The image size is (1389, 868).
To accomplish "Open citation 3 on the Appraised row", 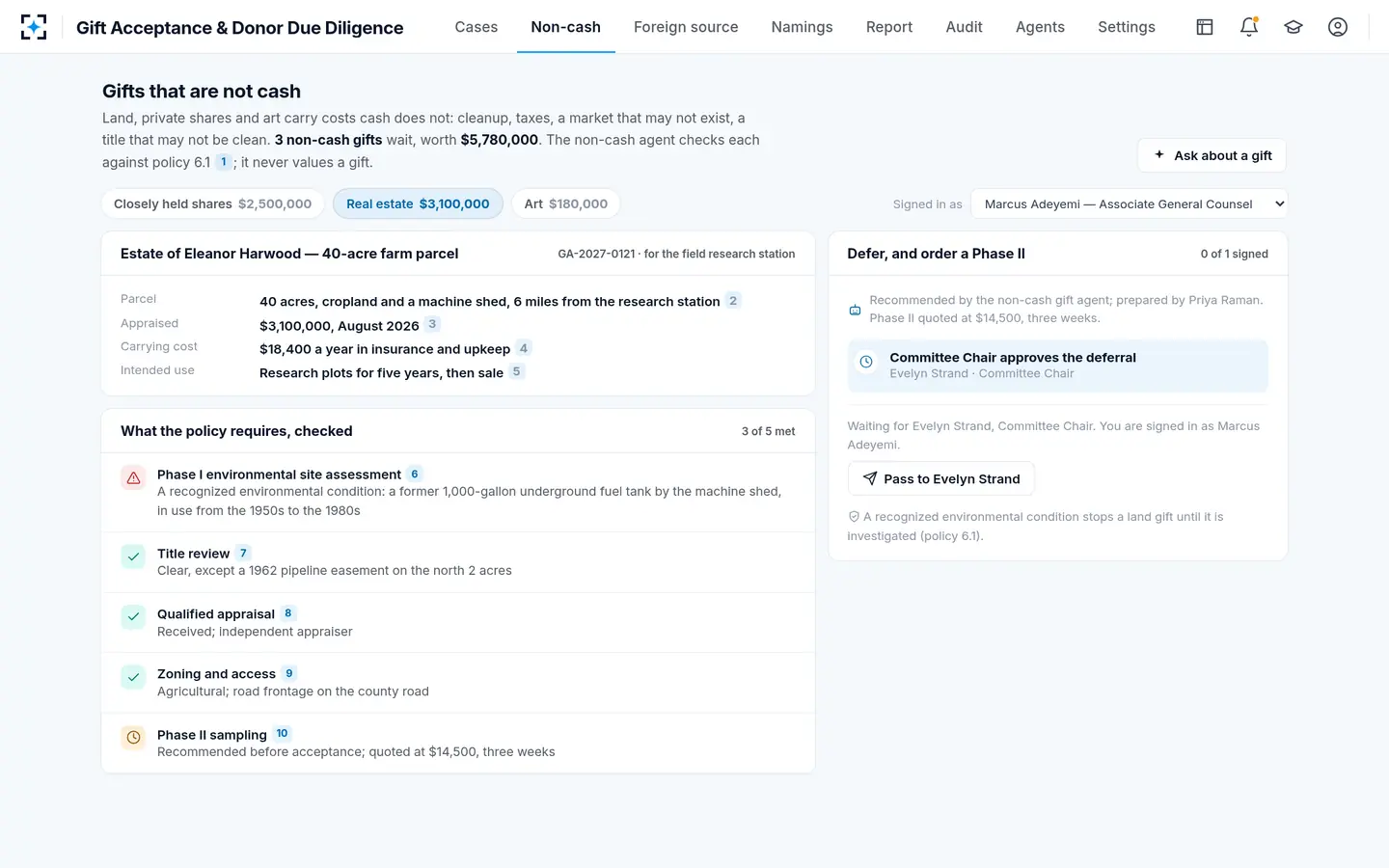I will coord(432,325).
